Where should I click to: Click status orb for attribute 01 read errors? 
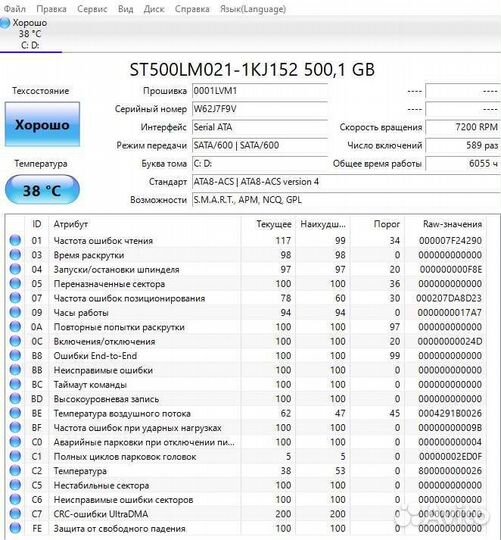(x=15, y=240)
